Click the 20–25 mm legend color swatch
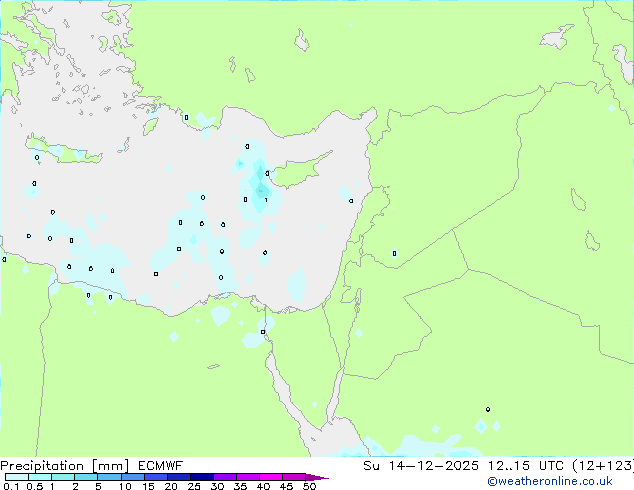The image size is (634, 490). point(179,477)
